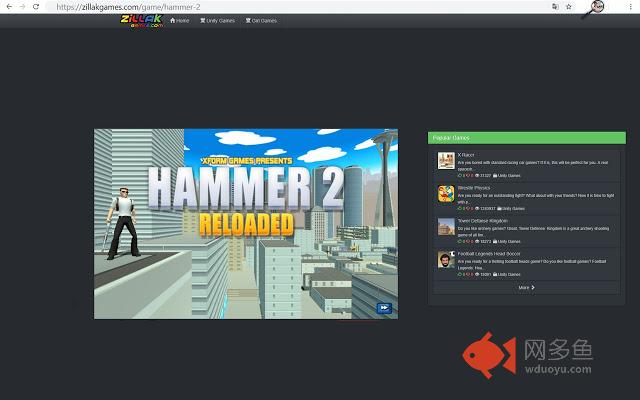Open Unity Games category under X Racer
This screenshot has width=640, height=400.
click(507, 176)
